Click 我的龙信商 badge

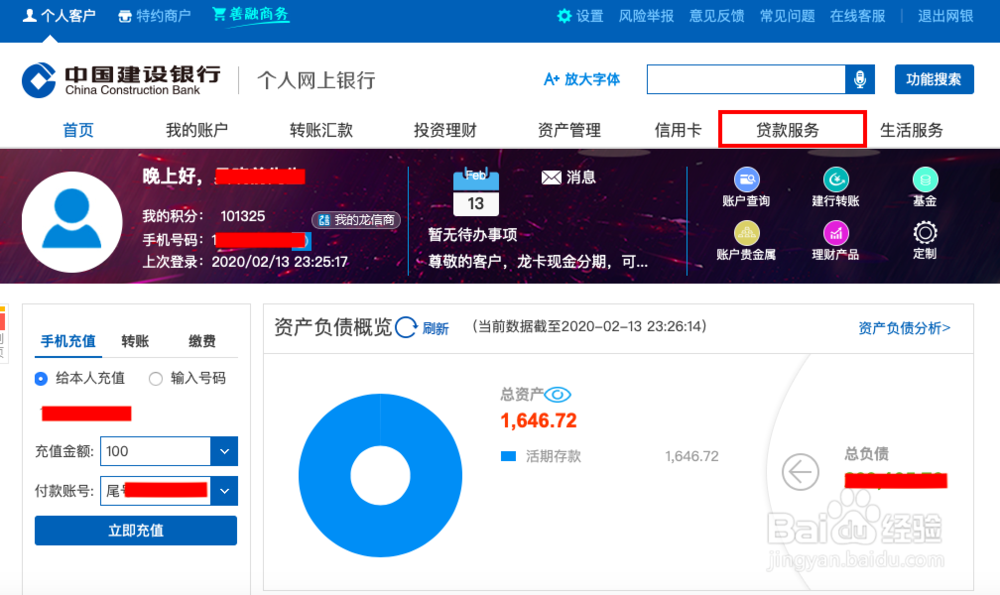coord(357,220)
